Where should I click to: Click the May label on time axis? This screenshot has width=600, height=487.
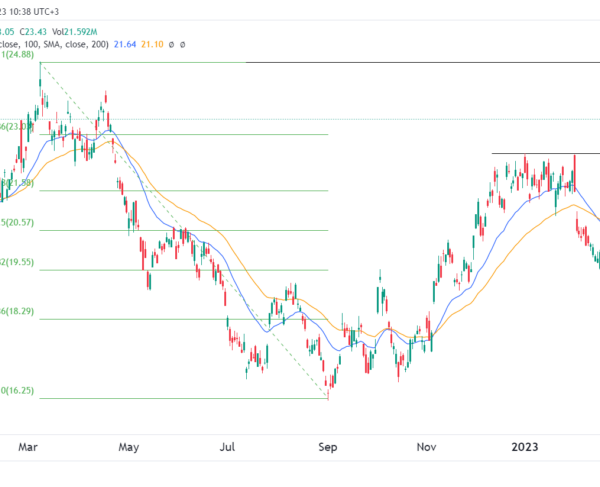coord(129,447)
